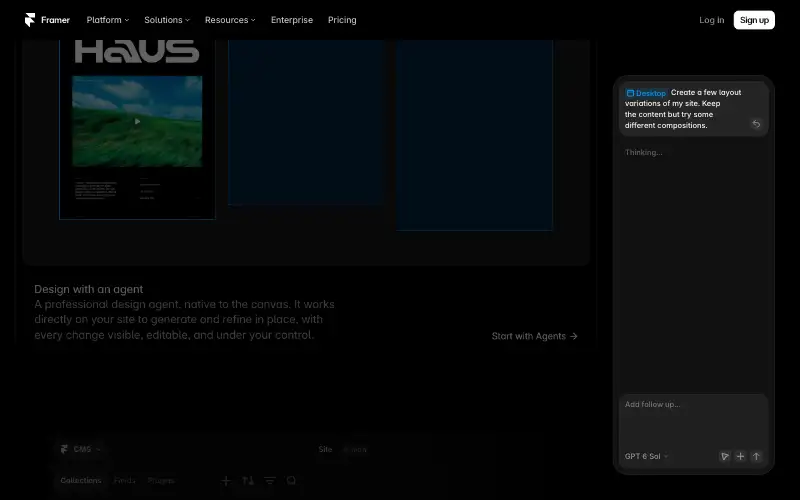800x500 pixels.
Task: Go to the Enterprise page
Action: [292, 20]
